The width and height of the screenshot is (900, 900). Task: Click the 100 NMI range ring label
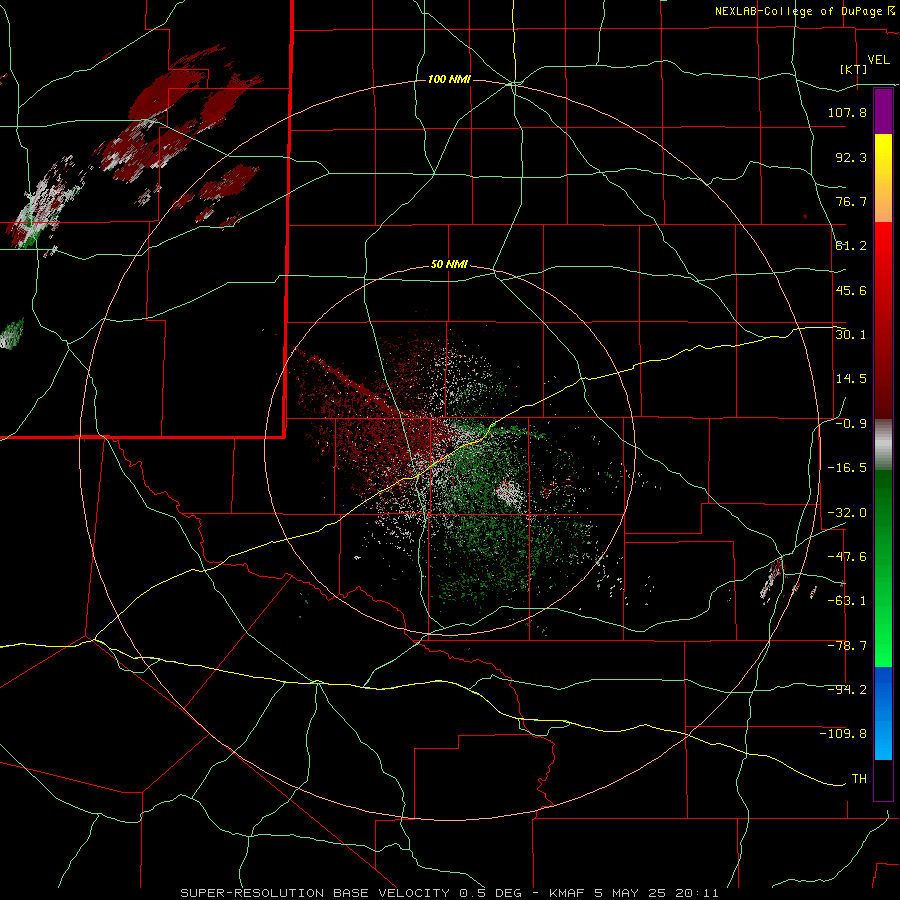click(449, 79)
